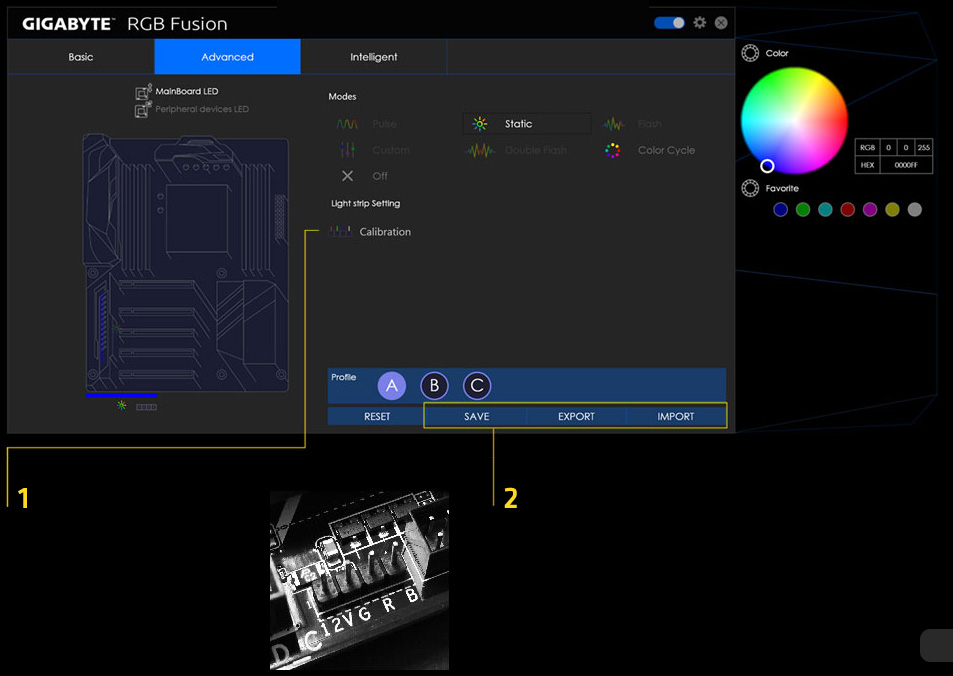953x676 pixels.
Task: Click the RGB blue value field 255
Action: pos(924,148)
